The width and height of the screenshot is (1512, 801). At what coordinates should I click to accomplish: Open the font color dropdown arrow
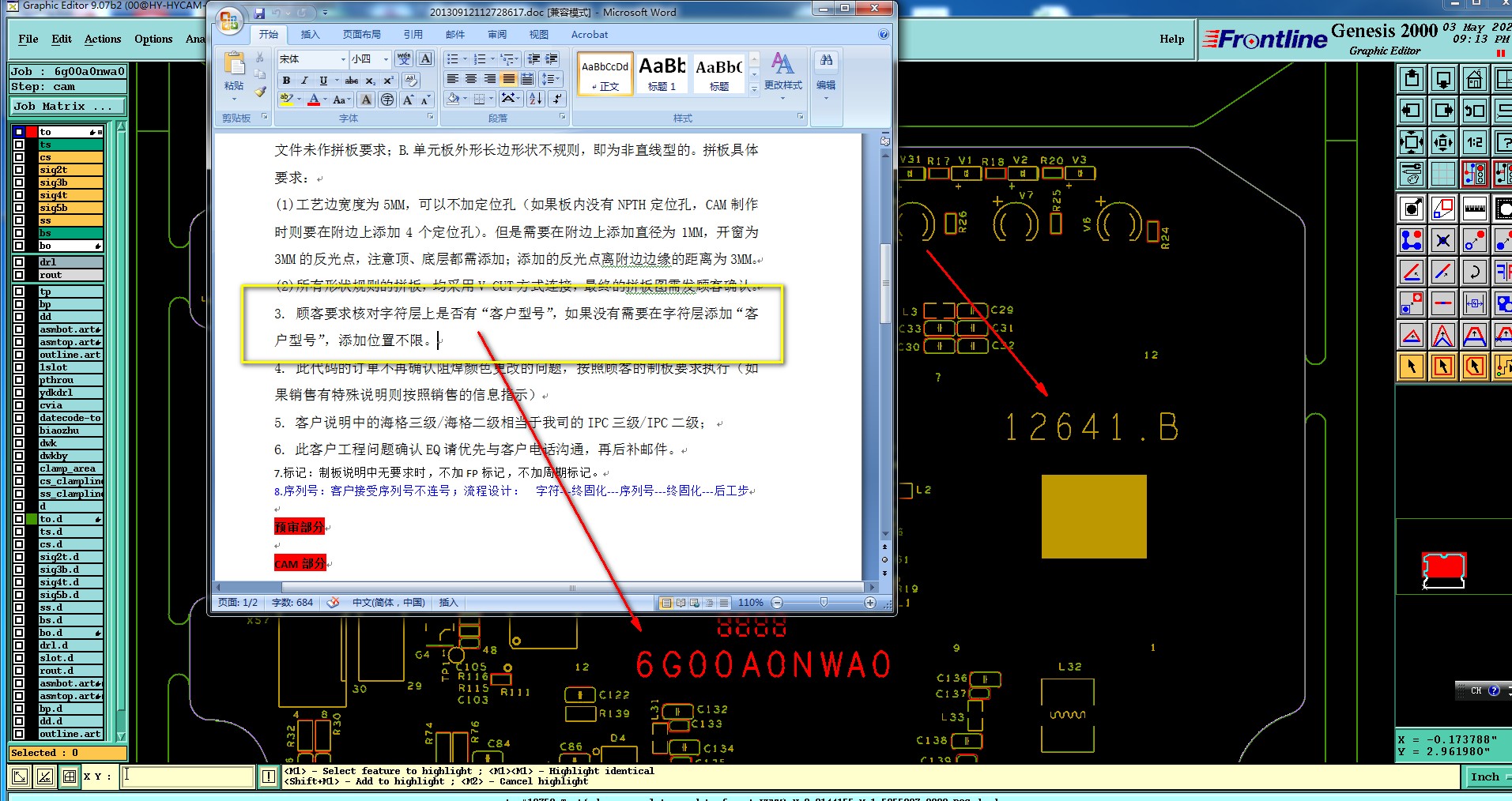click(x=325, y=100)
